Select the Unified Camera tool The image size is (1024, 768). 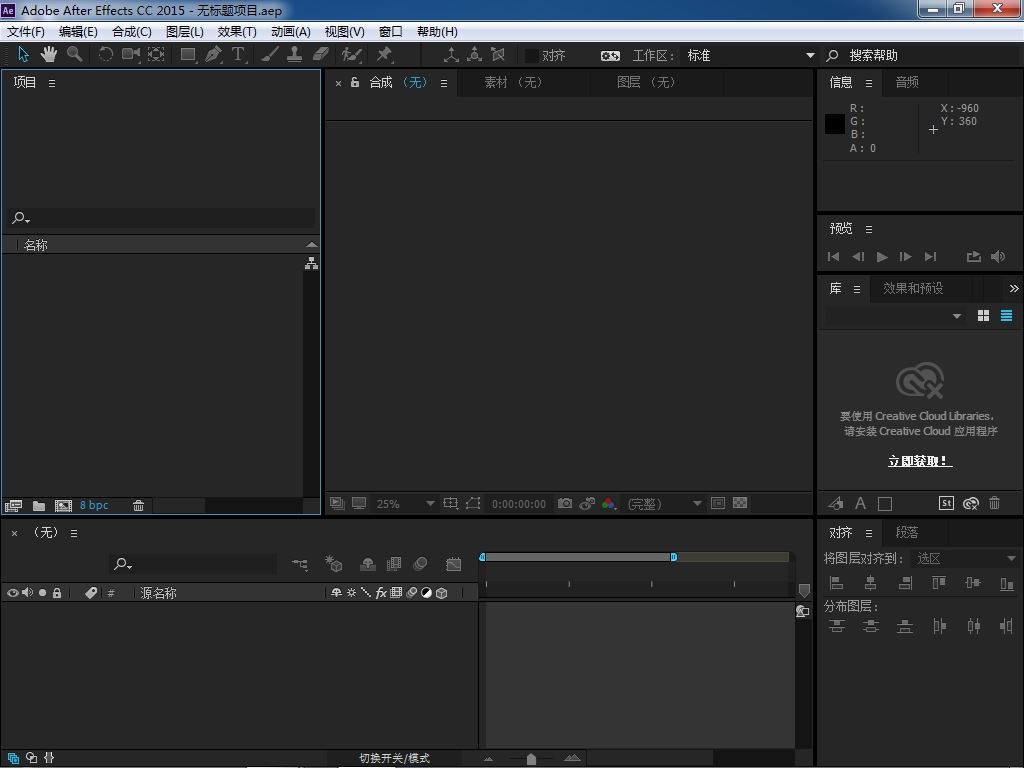coord(131,55)
